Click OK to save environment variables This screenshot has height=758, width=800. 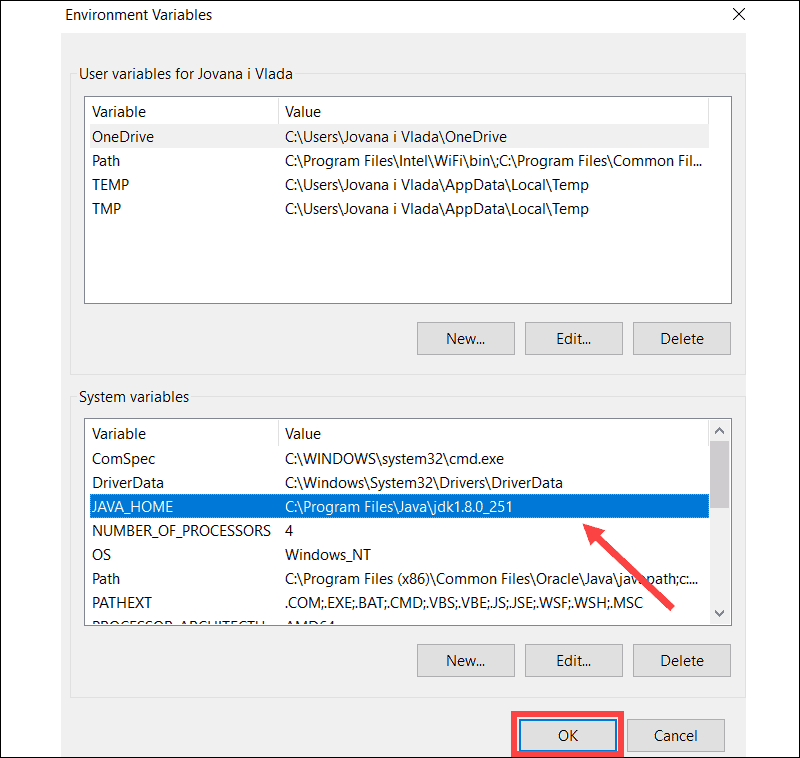click(x=567, y=735)
